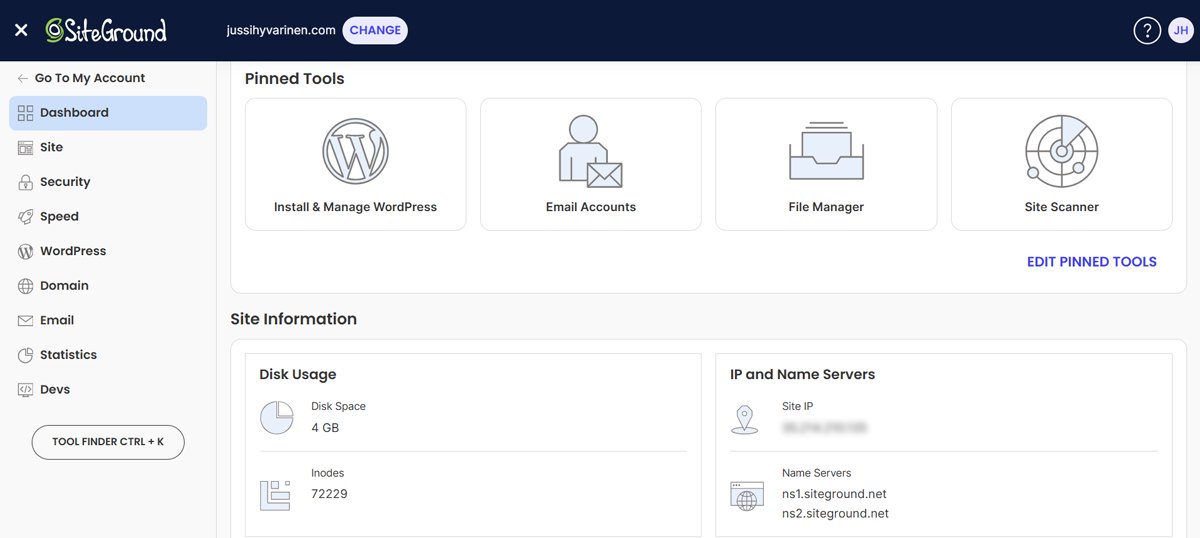Go back via Go To My Account

pyautogui.click(x=80, y=78)
